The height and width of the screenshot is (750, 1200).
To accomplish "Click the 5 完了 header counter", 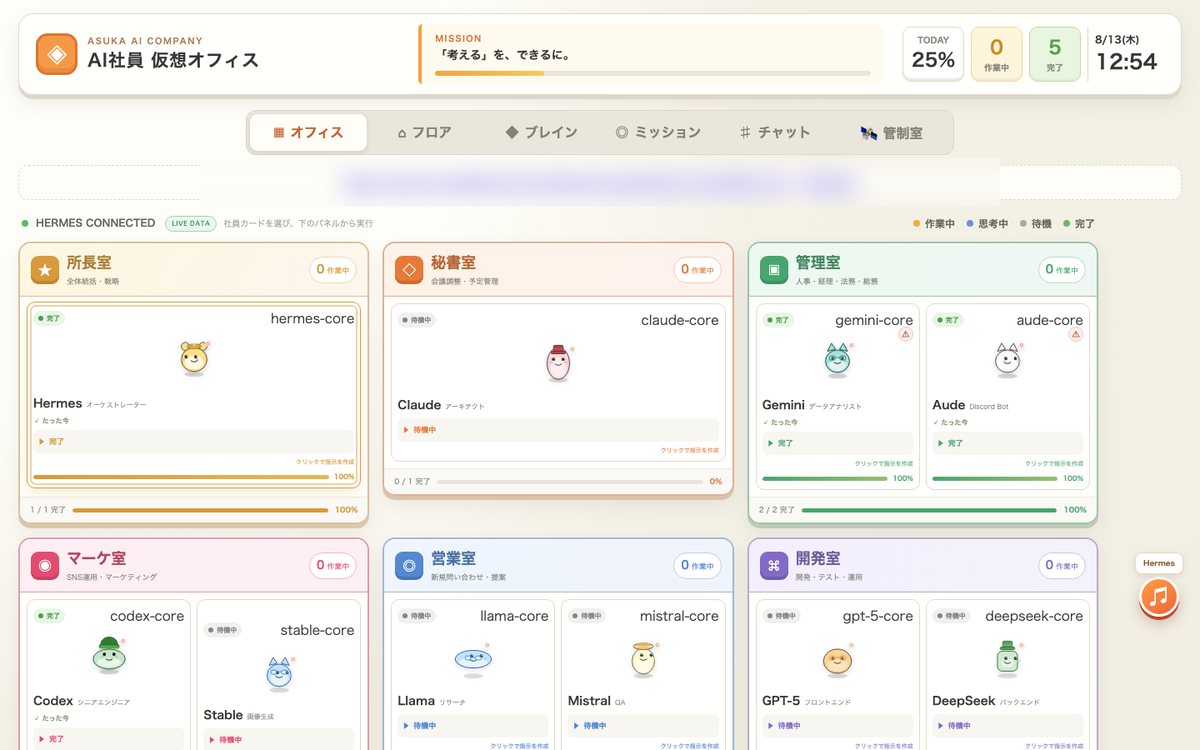I will pyautogui.click(x=1055, y=54).
